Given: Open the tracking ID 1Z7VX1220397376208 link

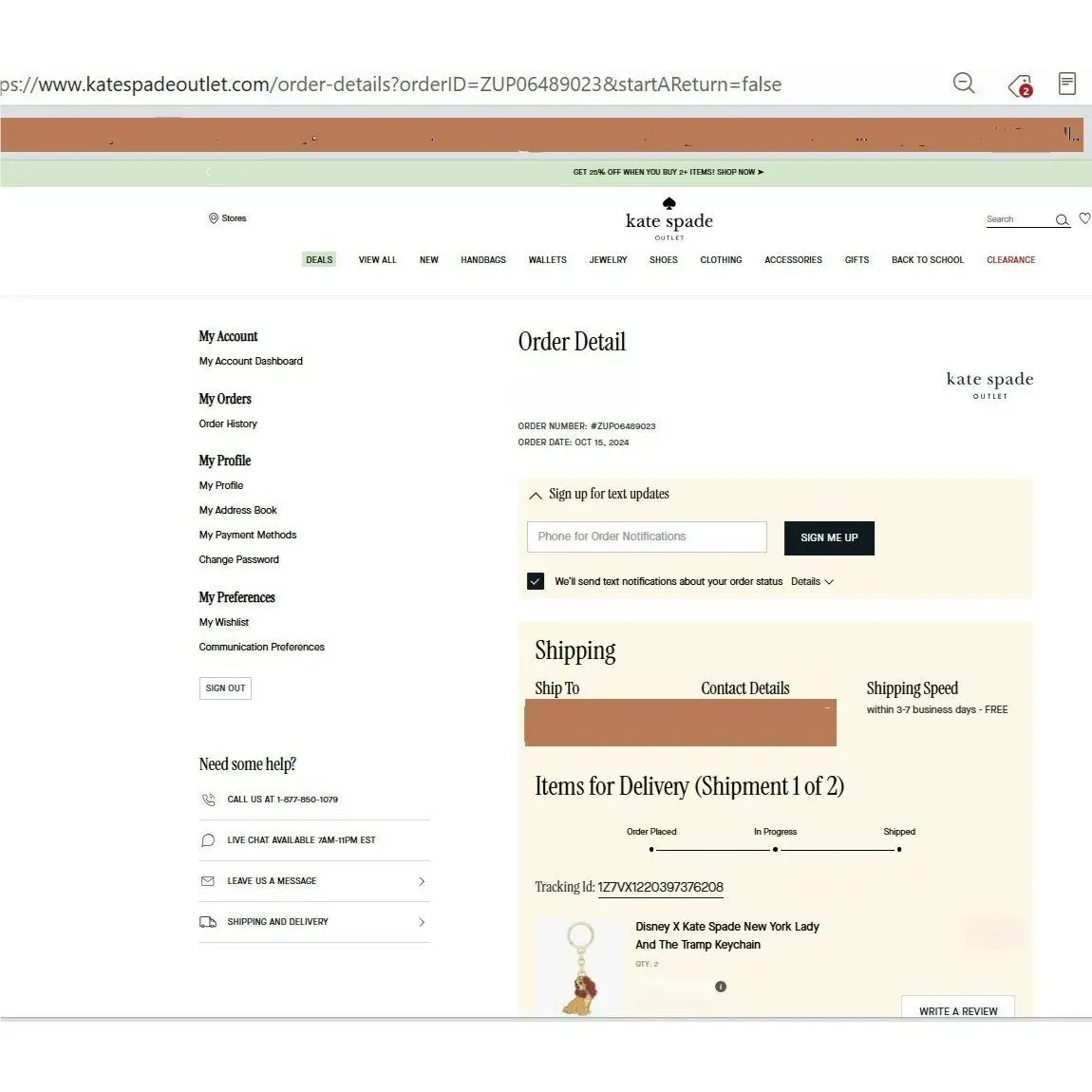Looking at the screenshot, I should 660,887.
